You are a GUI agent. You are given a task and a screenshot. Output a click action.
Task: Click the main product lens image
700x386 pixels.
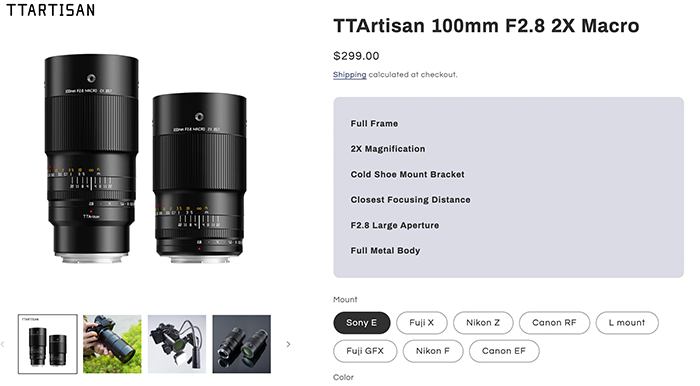tap(145, 158)
